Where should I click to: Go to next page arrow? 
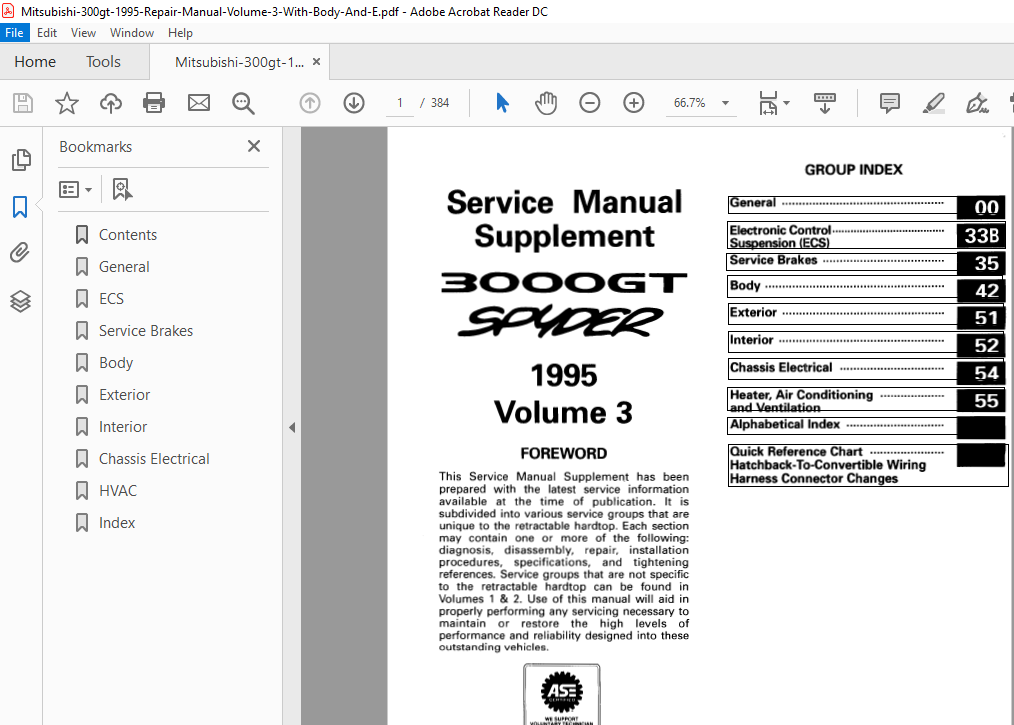pos(354,103)
